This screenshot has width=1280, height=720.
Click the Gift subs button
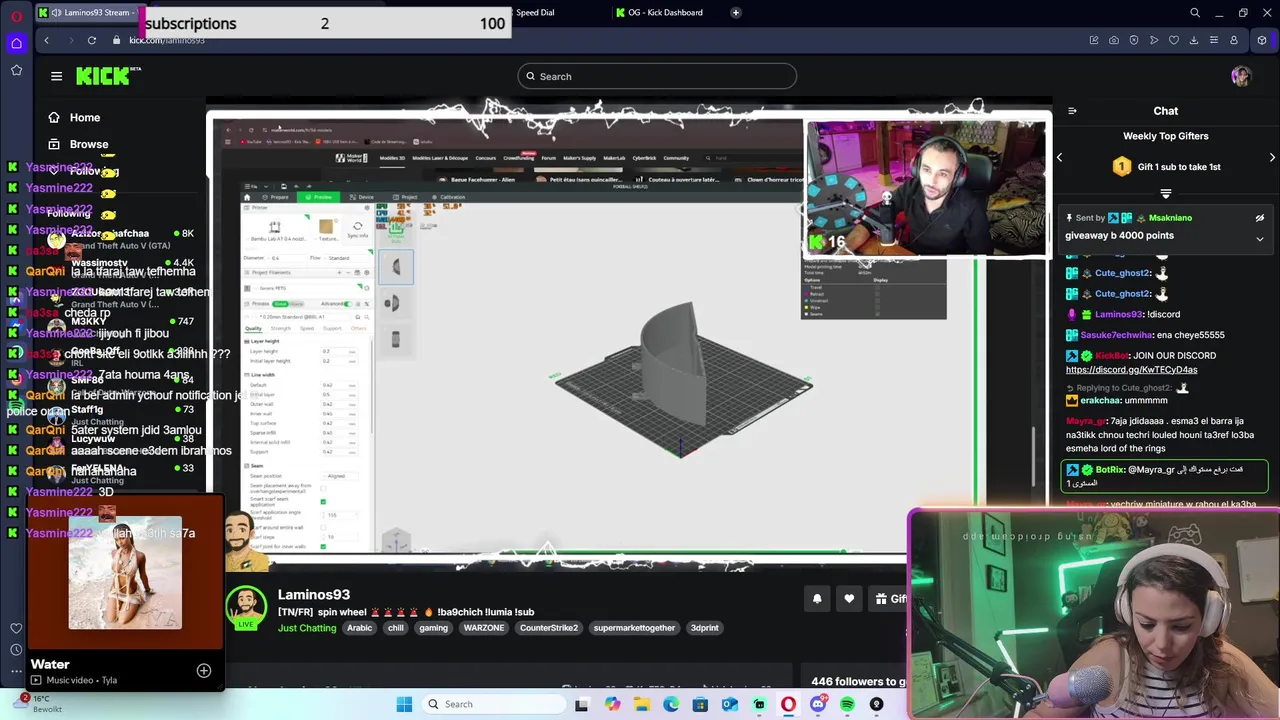click(889, 599)
